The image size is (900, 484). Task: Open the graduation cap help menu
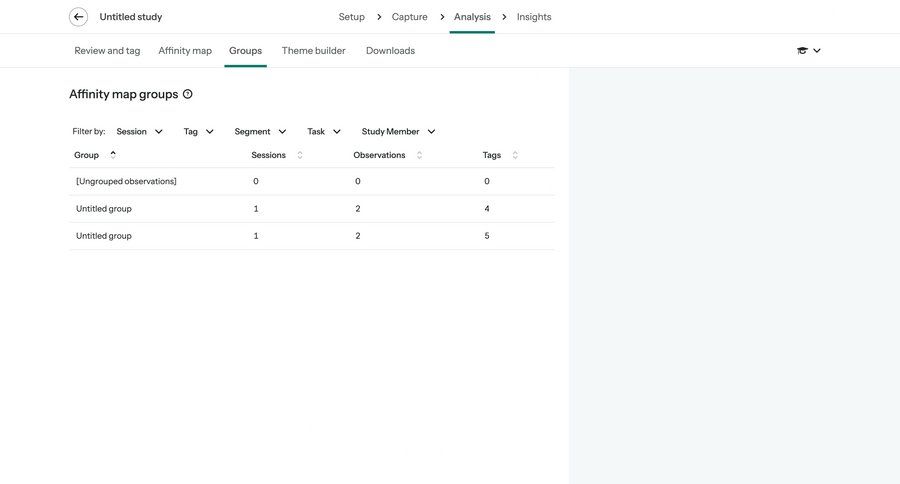(808, 51)
